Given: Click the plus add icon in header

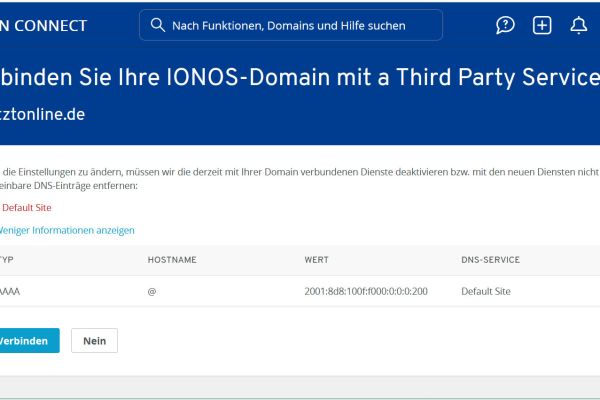Looking at the screenshot, I should [x=542, y=25].
